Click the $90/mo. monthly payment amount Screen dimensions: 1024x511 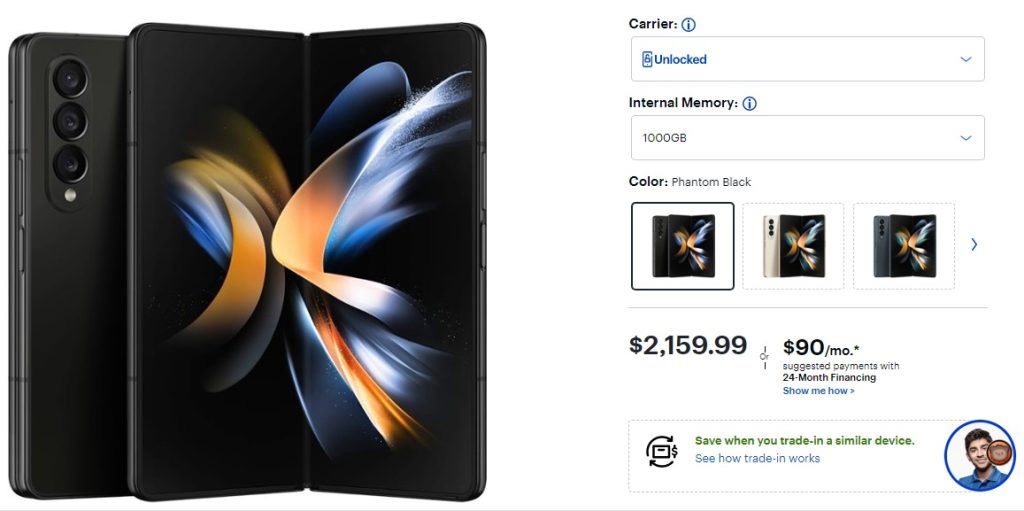pos(821,348)
